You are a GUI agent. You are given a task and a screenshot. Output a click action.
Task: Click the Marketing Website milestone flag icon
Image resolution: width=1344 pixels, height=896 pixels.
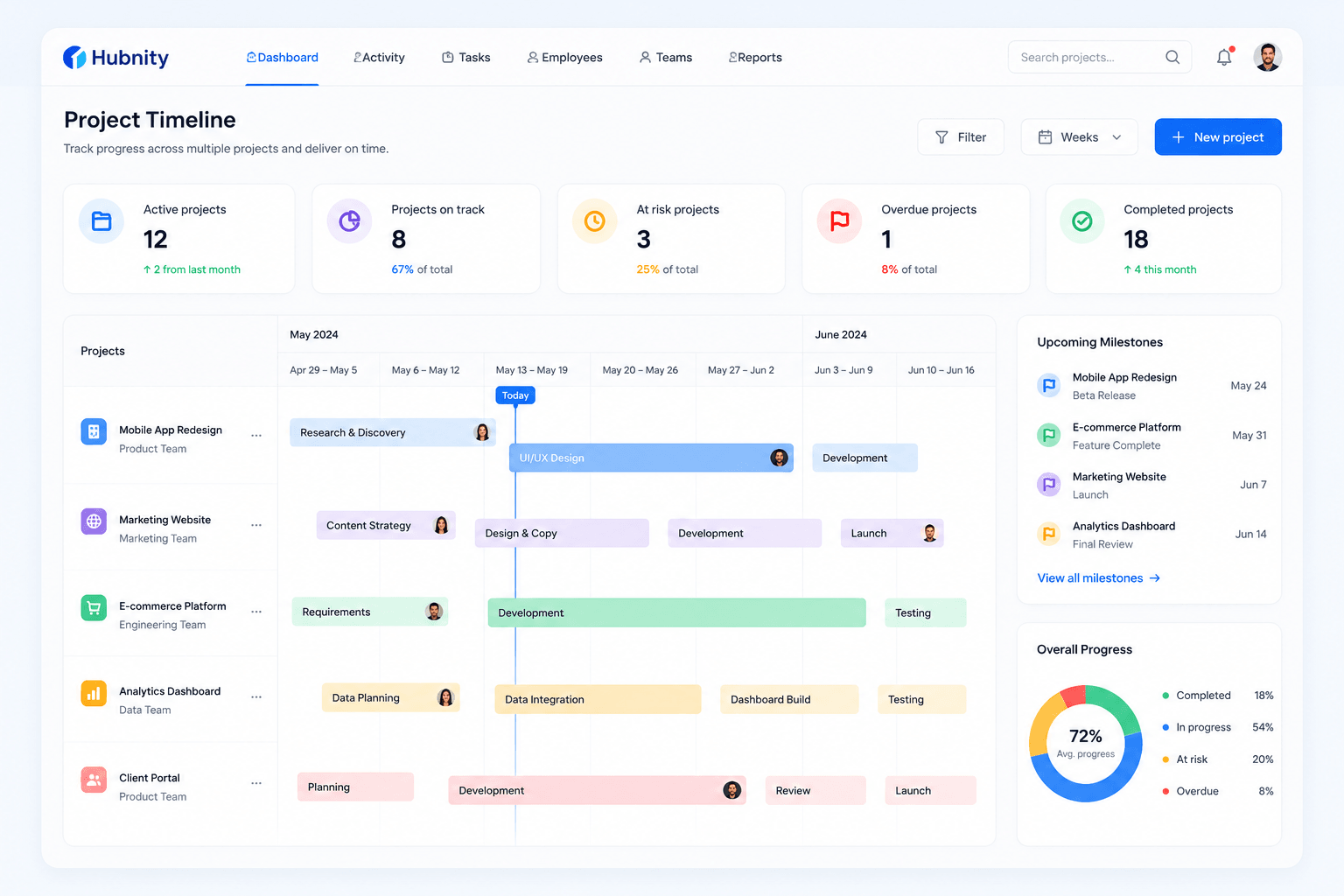point(1048,484)
